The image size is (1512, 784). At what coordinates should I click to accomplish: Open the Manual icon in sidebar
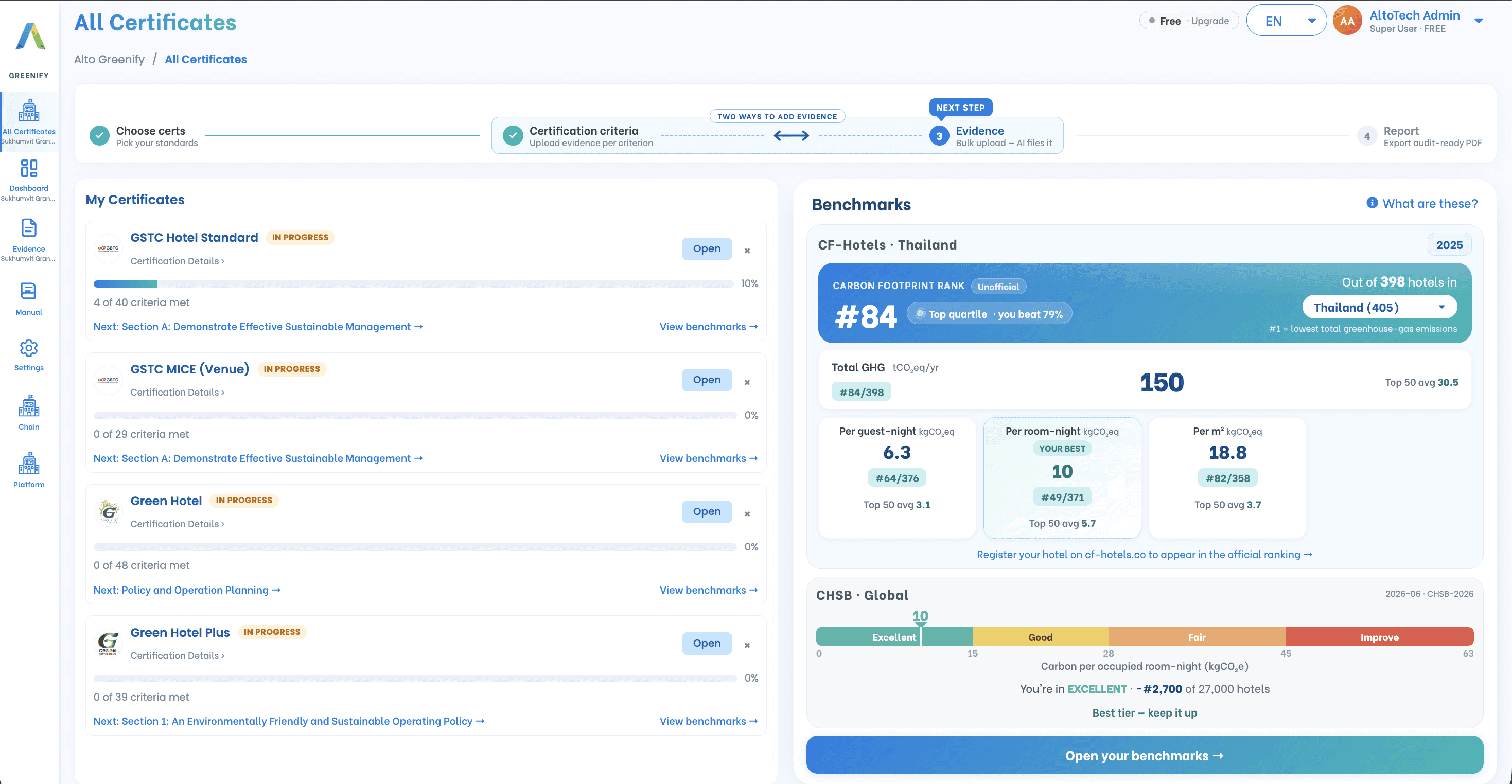pos(29,291)
